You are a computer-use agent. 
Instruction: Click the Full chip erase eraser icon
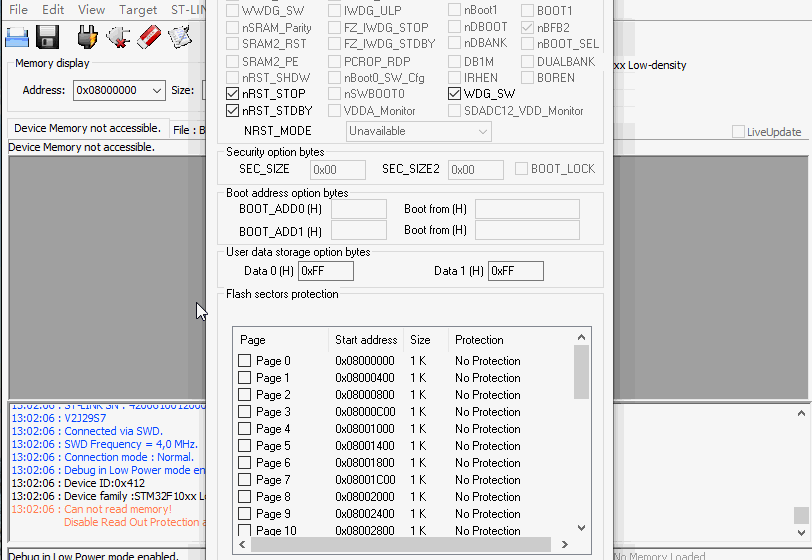tap(149, 37)
